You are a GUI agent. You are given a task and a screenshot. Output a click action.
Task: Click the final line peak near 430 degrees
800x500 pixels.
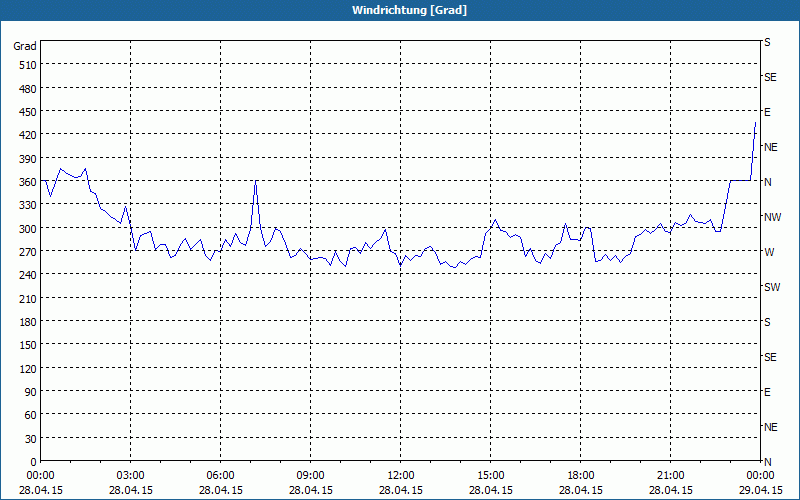(x=756, y=122)
